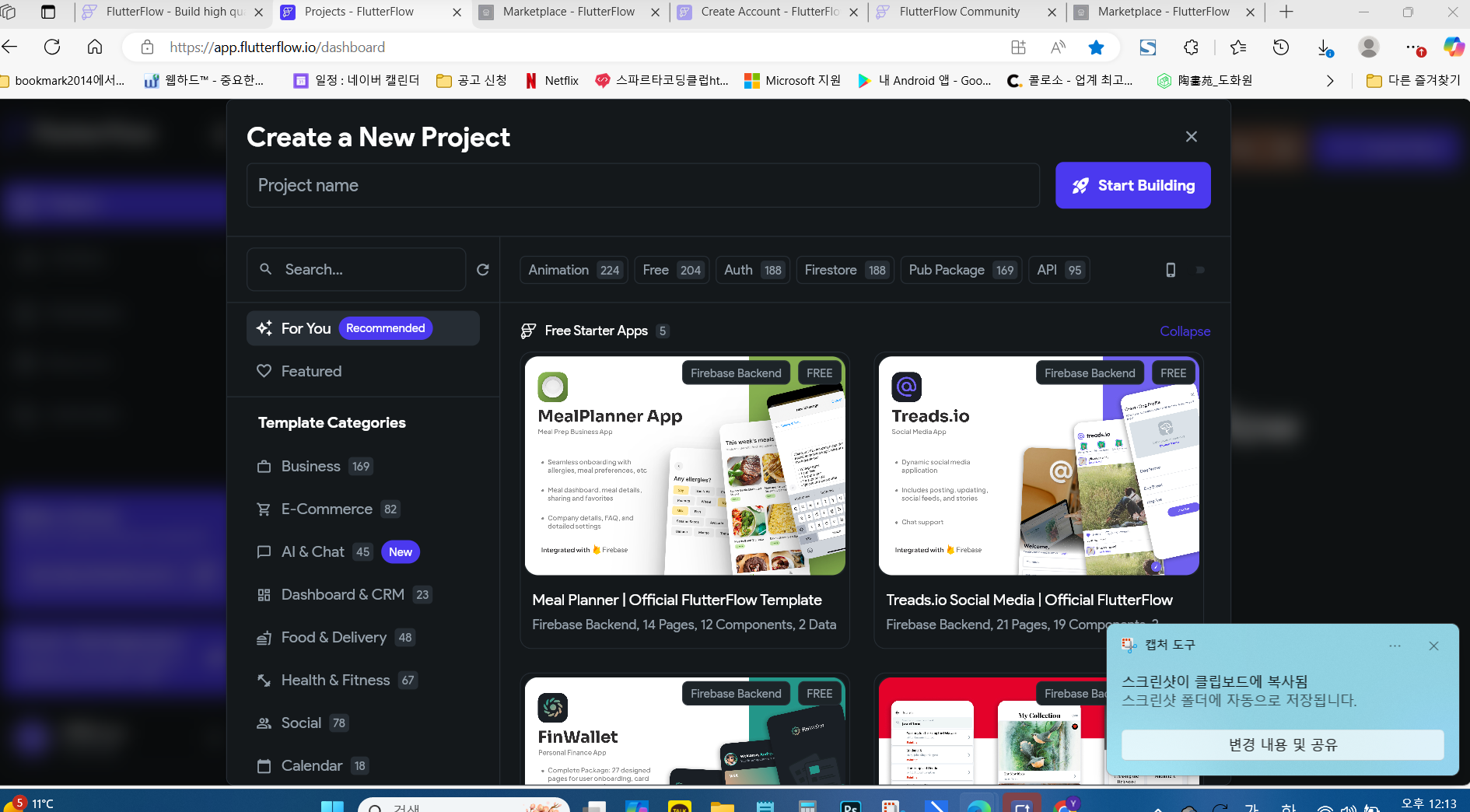Screen dimensions: 1470x812
Task: Click the blue favorite star icon
Action: [1097, 47]
